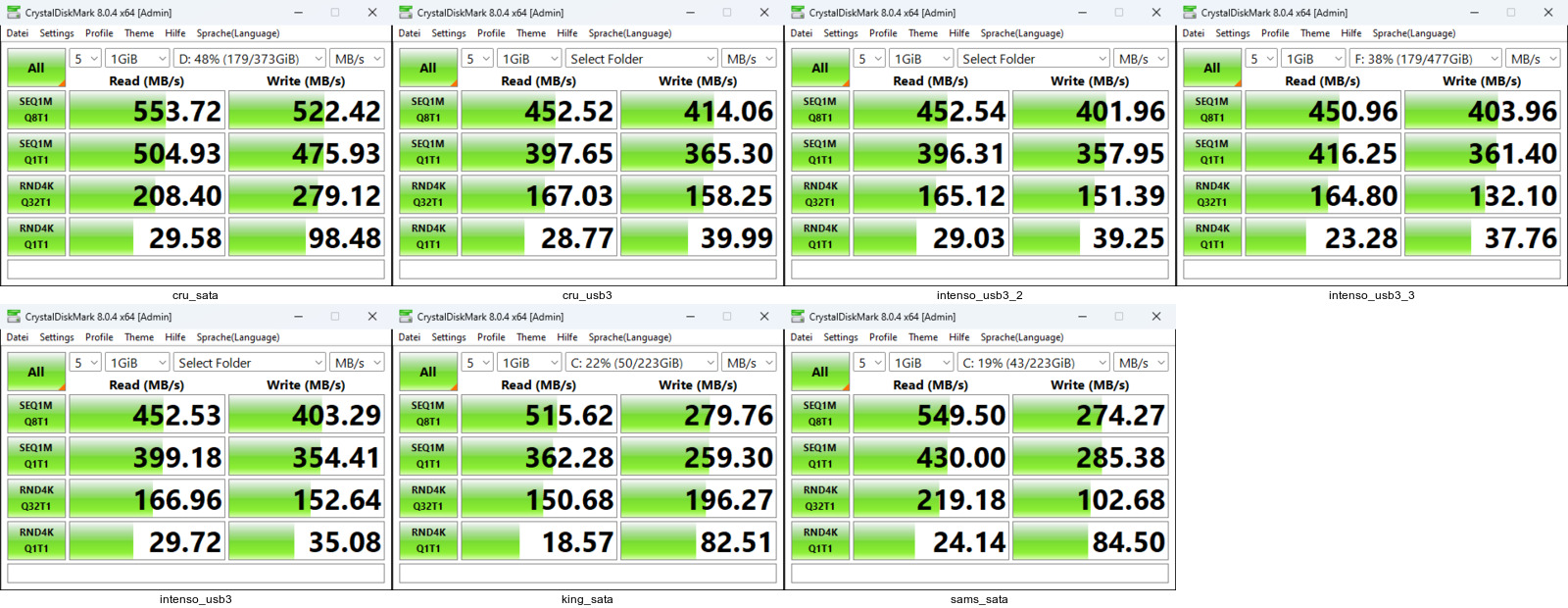Open Datei menu in cru_sata window
The width and height of the screenshot is (1568, 608).
18,33
